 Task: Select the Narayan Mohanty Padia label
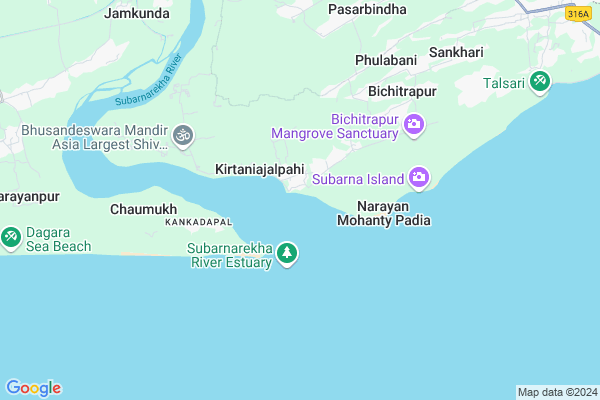click(x=384, y=213)
